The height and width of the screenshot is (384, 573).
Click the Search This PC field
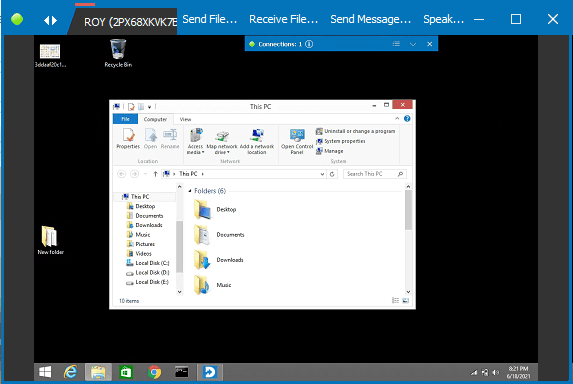click(x=375, y=174)
